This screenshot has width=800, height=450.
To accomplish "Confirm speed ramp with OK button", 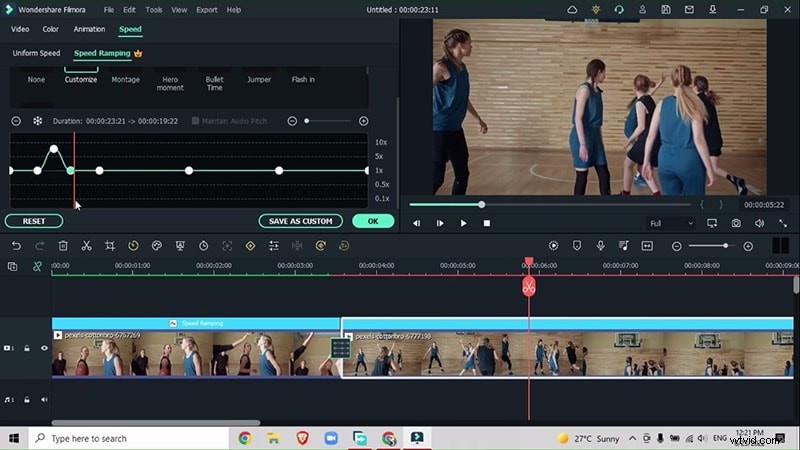I will pyautogui.click(x=373, y=221).
